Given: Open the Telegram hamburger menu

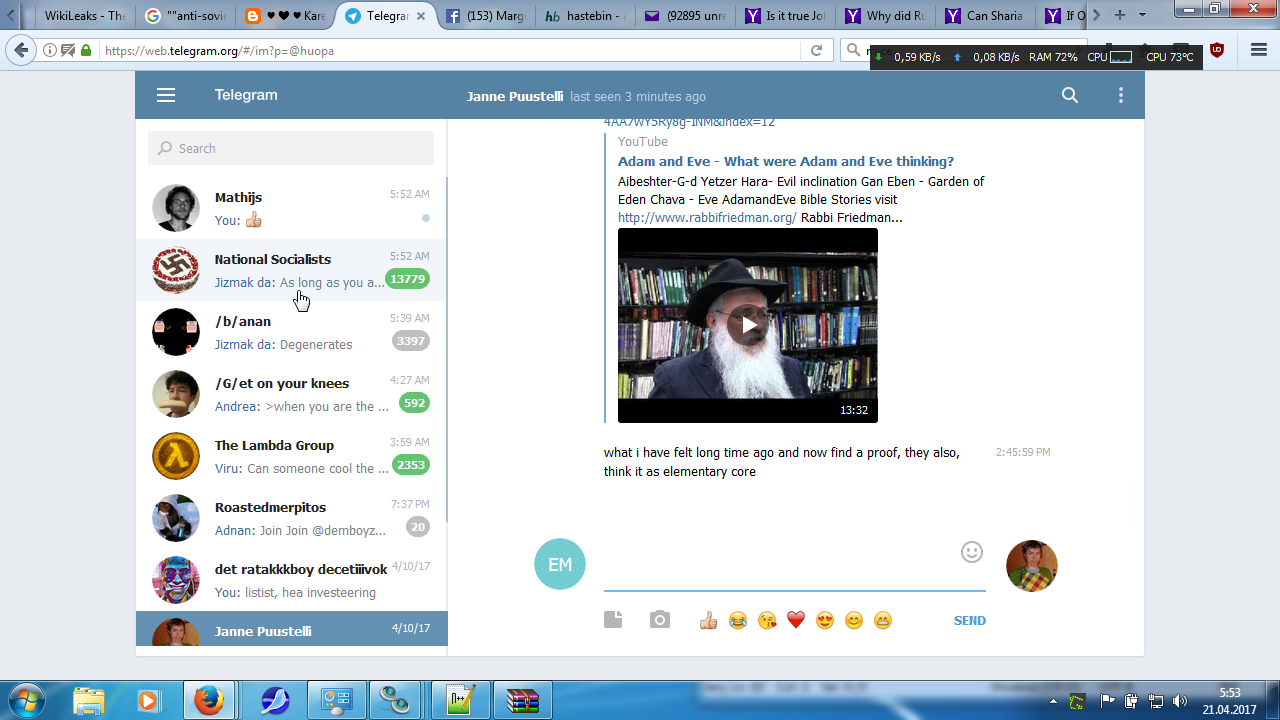Looking at the screenshot, I should [166, 95].
